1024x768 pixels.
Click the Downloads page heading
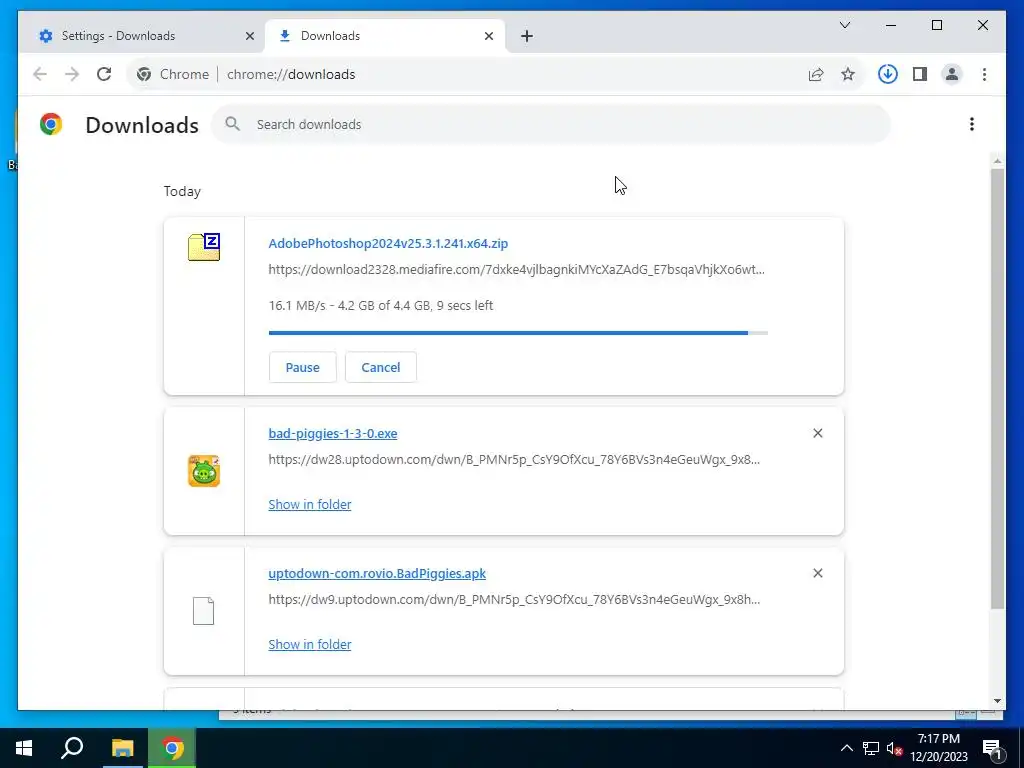[142, 125]
